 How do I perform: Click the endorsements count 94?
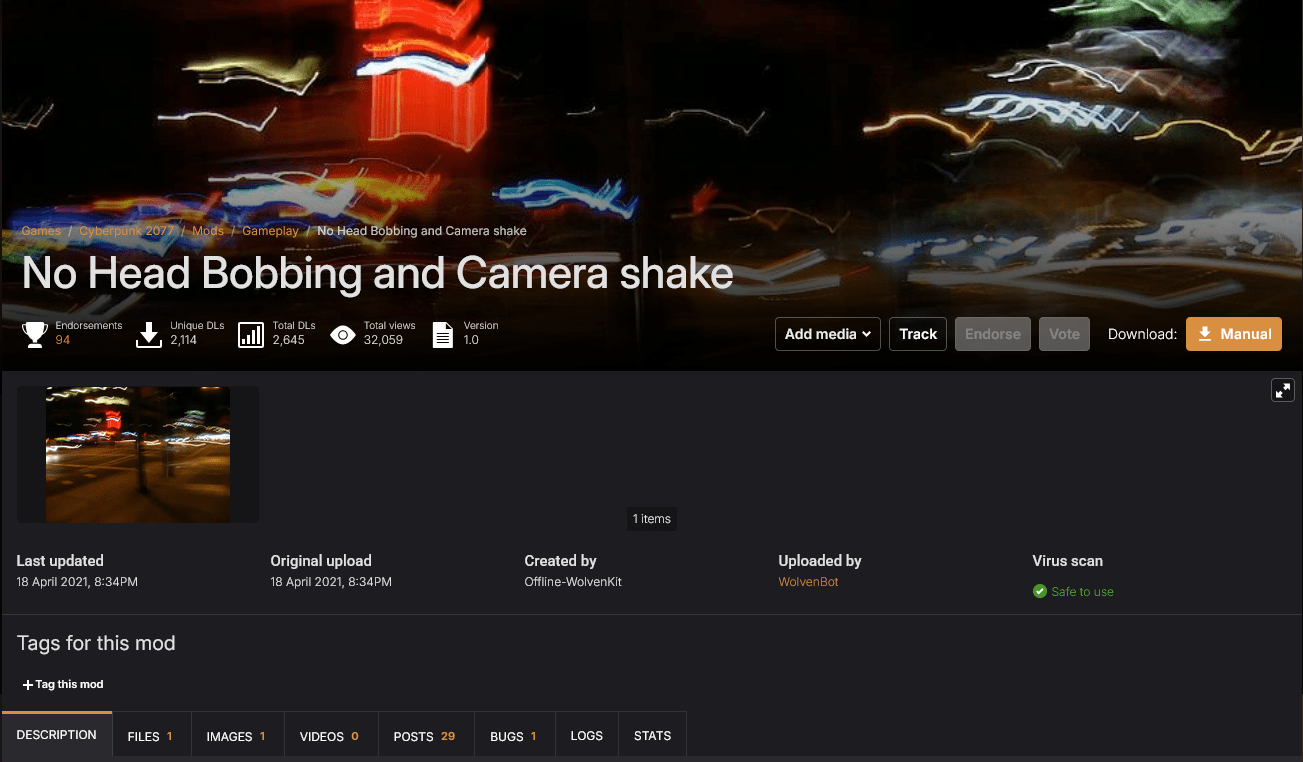63,341
